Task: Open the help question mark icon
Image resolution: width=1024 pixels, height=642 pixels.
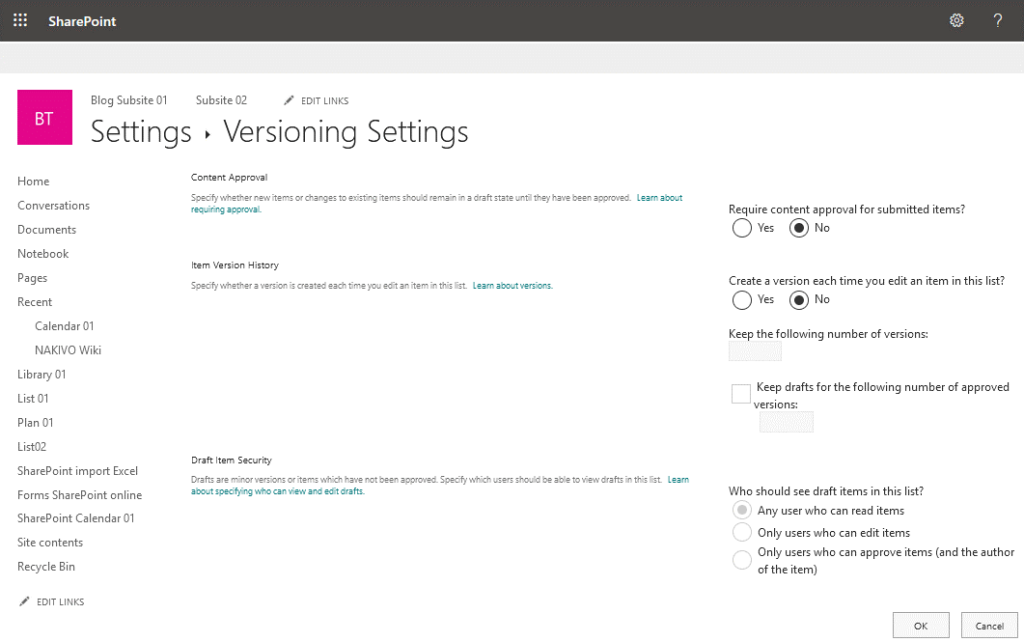Action: point(998,20)
